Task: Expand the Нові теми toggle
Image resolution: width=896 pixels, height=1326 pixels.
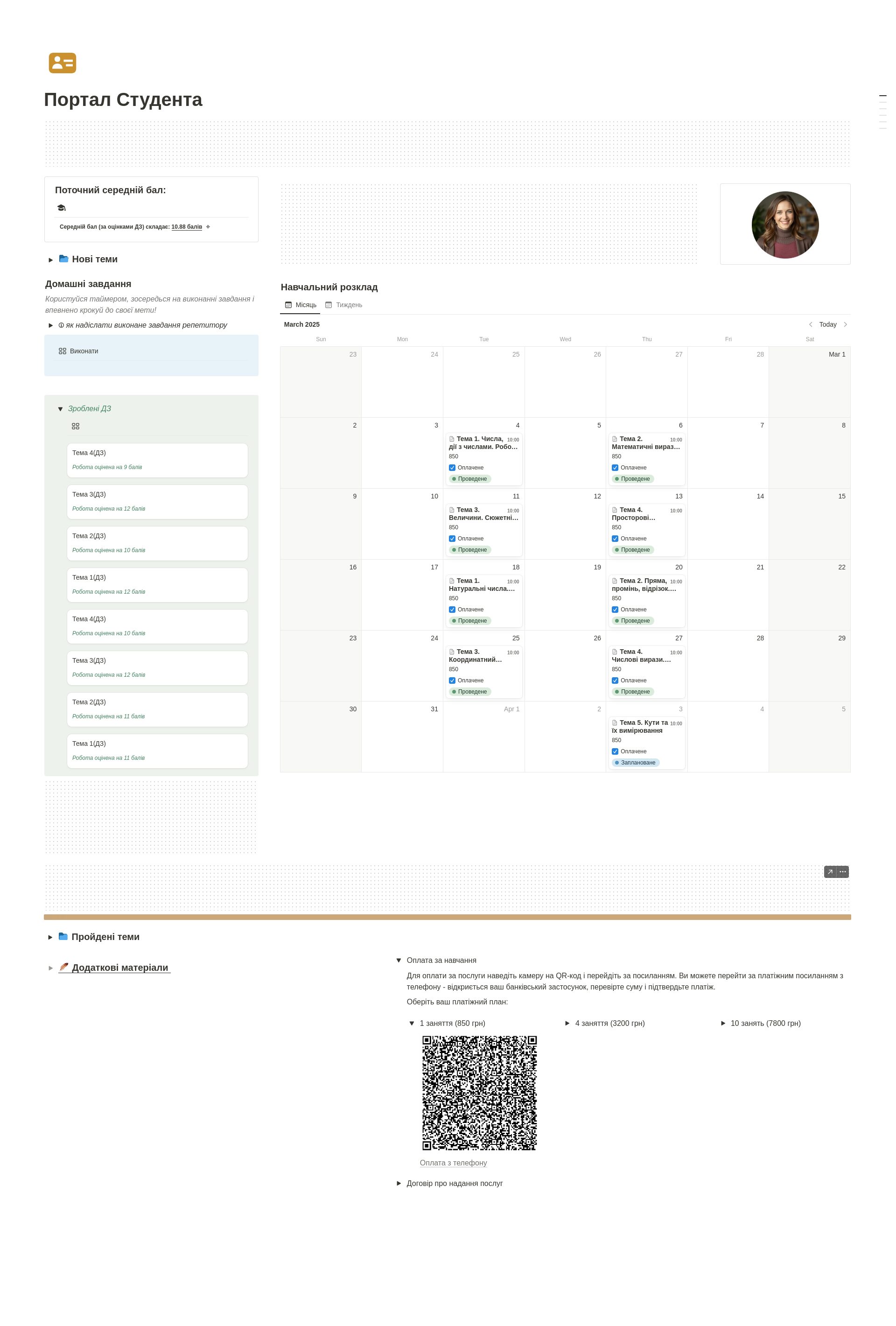Action: 51,260
